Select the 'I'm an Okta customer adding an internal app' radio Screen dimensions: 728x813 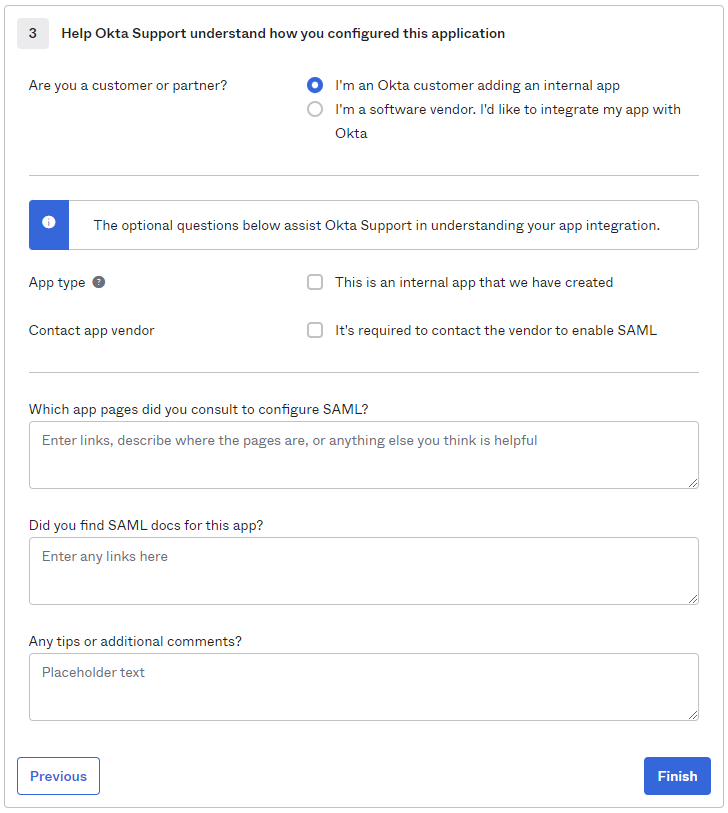point(315,85)
